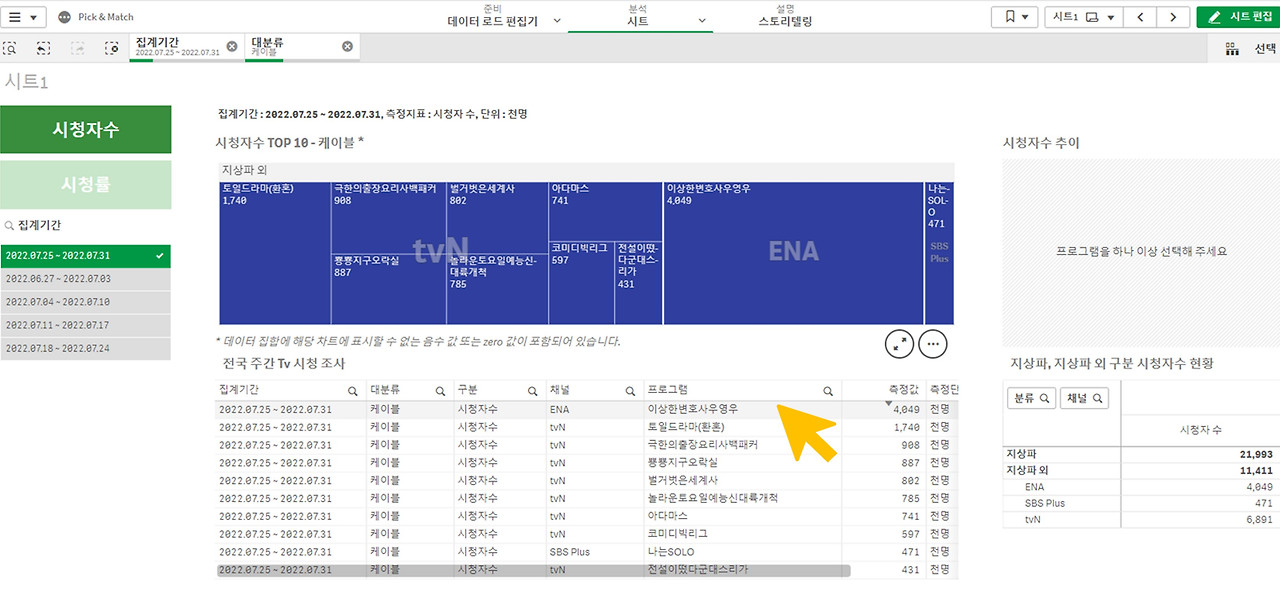This screenshot has width=1280, height=598.
Task: Select 나는 SOLO treemap block
Action: tap(939, 253)
